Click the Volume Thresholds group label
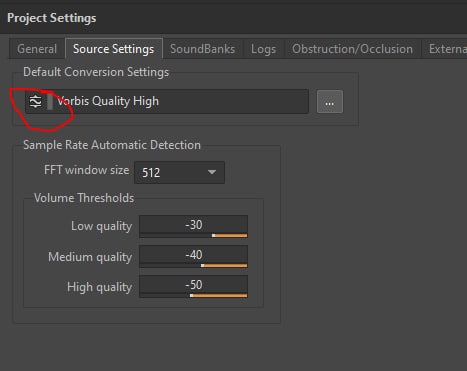This screenshot has height=371, width=467. pos(84,198)
